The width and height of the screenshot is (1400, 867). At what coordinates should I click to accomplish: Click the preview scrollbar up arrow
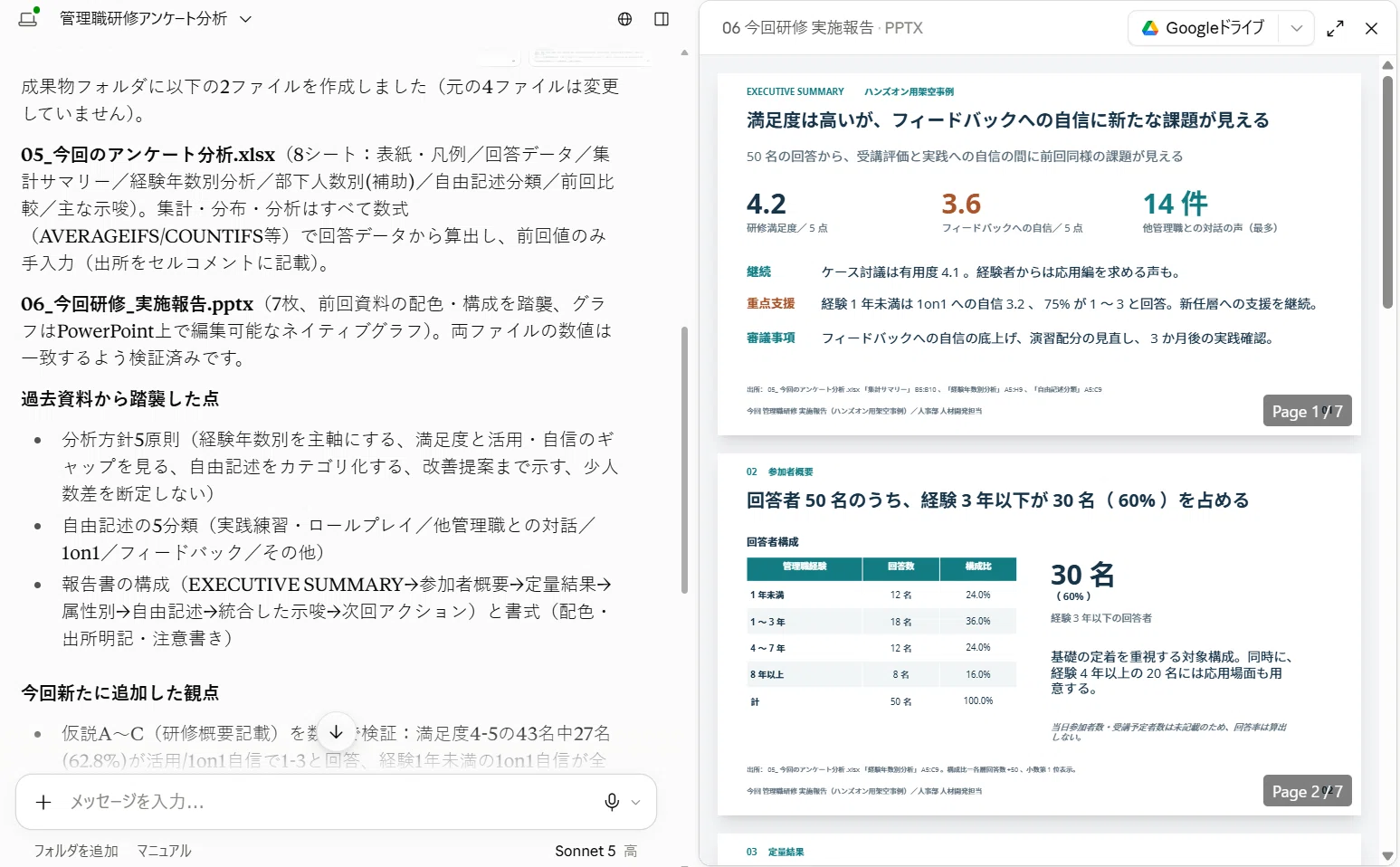[x=1387, y=65]
